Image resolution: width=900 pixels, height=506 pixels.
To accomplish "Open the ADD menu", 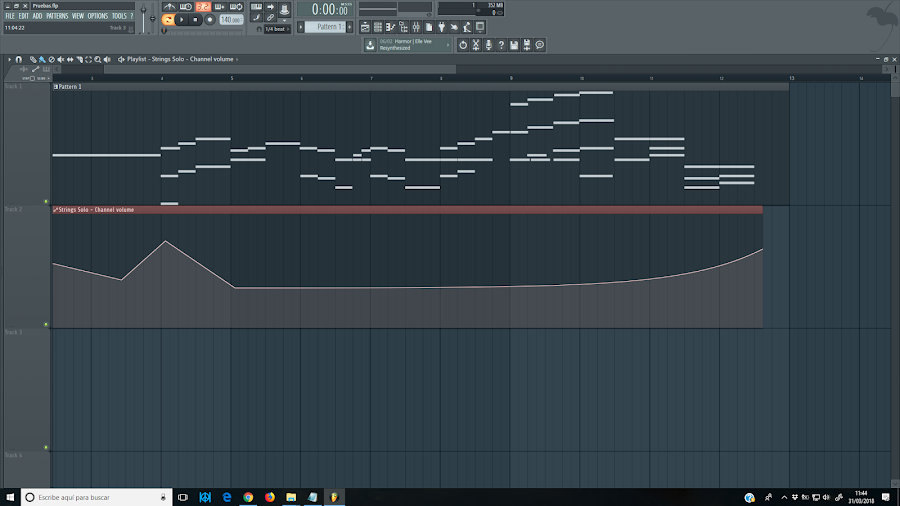I will [x=37, y=16].
